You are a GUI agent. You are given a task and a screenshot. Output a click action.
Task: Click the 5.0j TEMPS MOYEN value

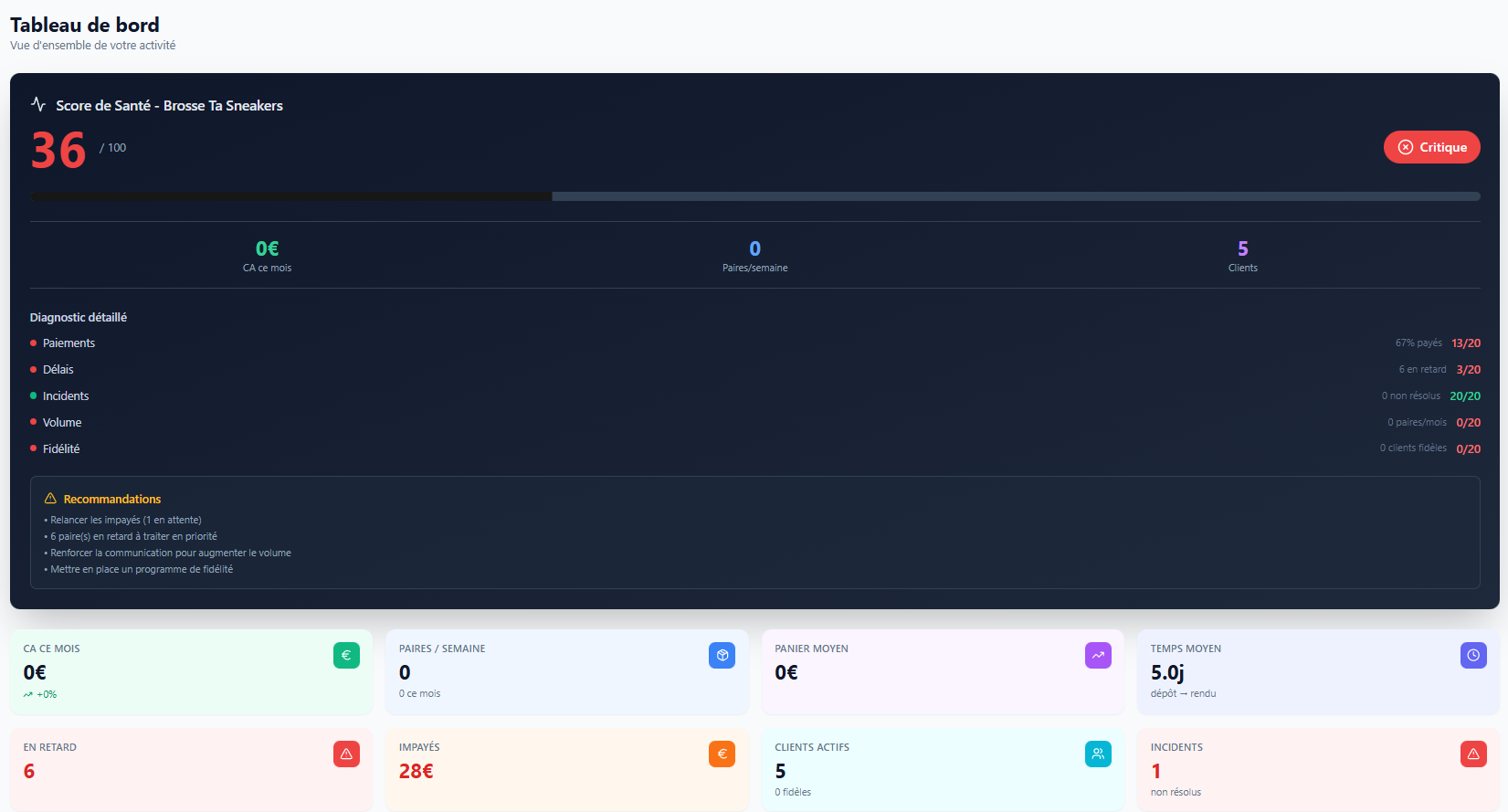click(x=1167, y=673)
